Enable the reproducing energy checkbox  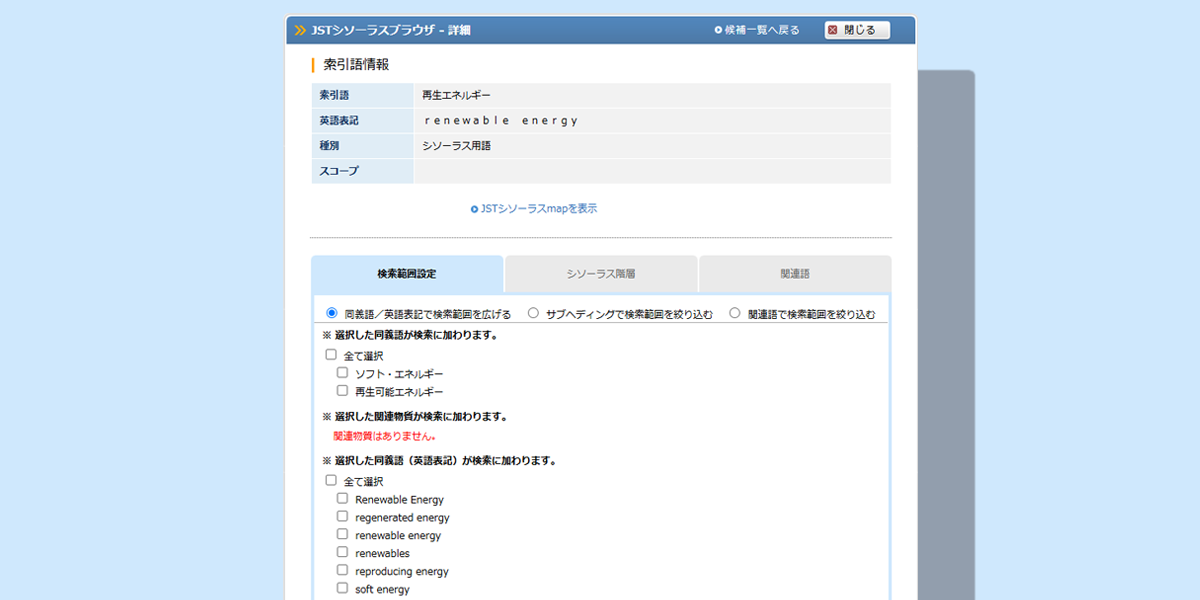pyautogui.click(x=342, y=570)
